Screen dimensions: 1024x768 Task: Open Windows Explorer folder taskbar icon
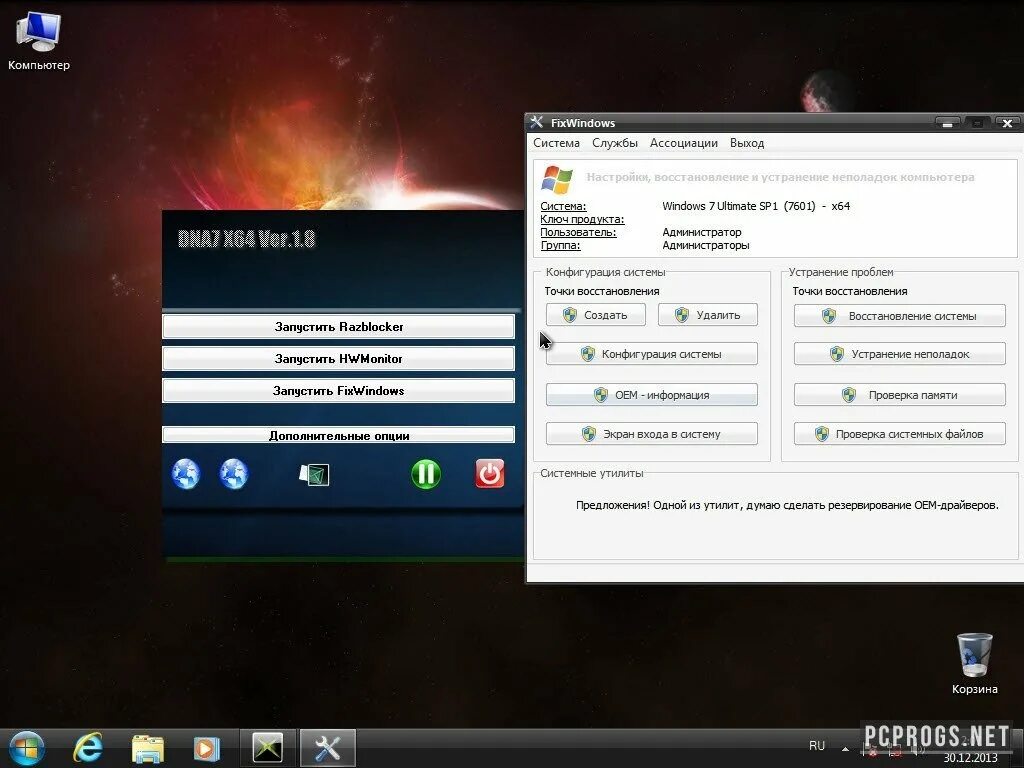[x=148, y=749]
